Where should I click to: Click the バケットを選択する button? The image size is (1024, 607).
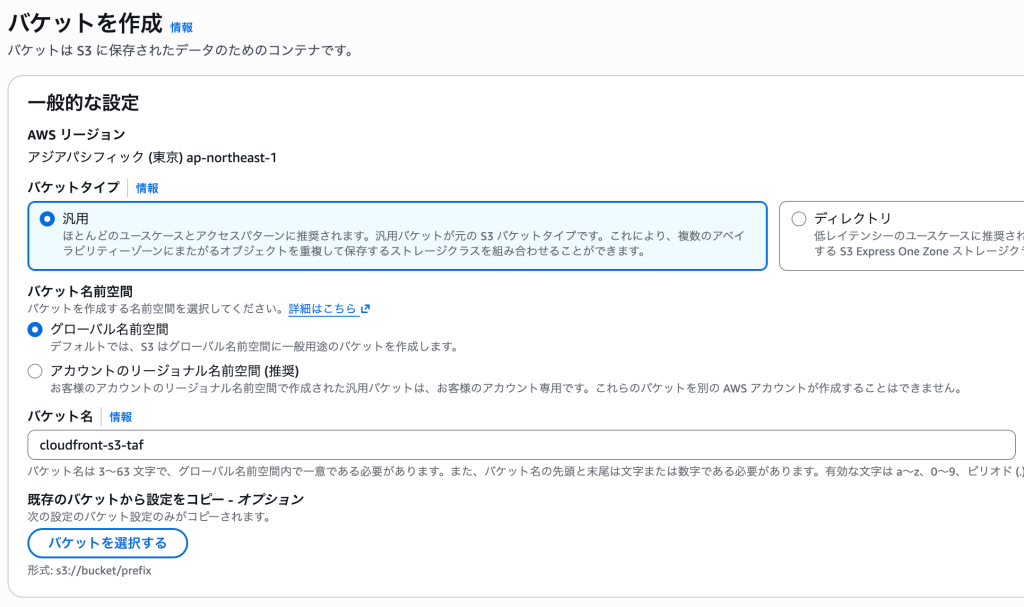pyautogui.click(x=108, y=543)
